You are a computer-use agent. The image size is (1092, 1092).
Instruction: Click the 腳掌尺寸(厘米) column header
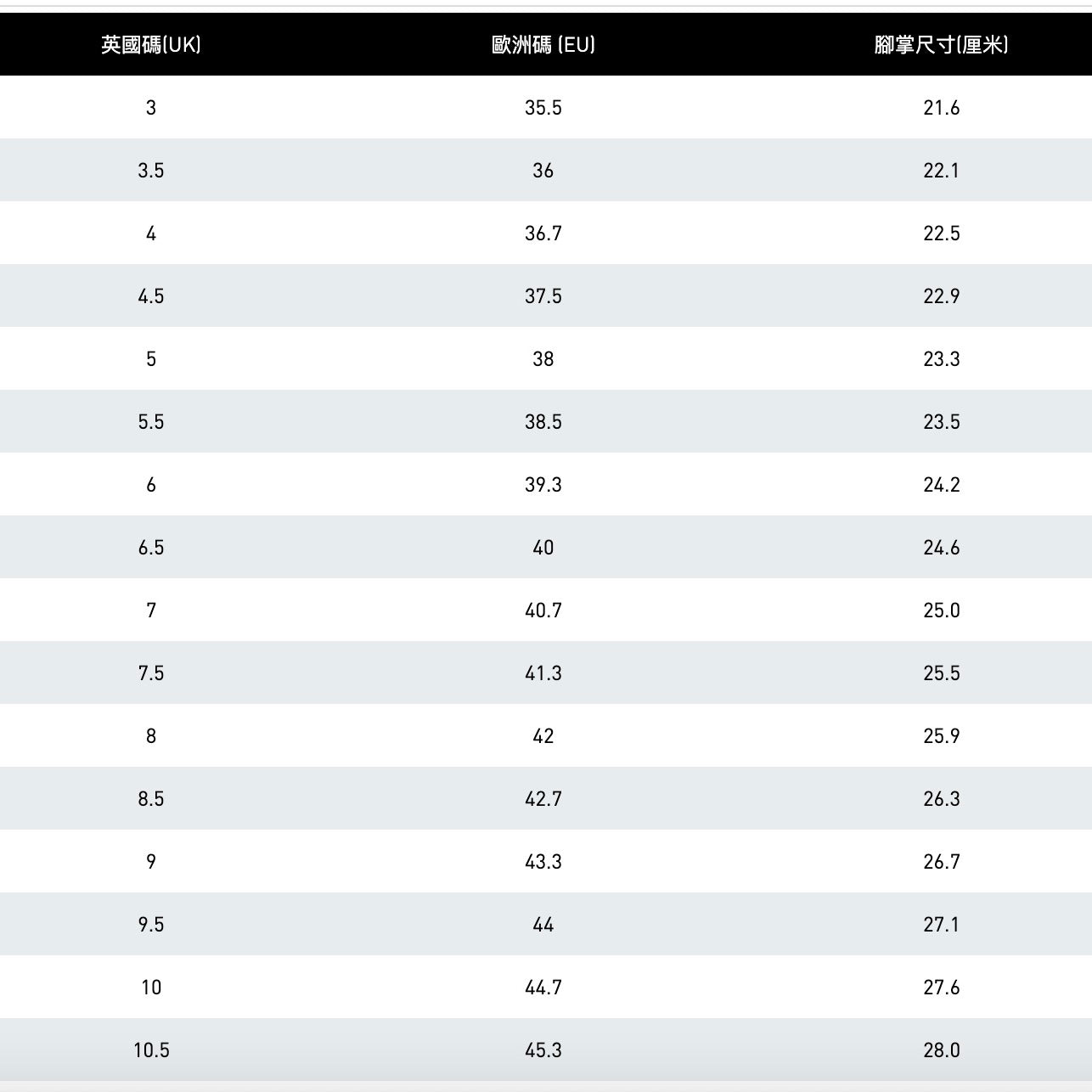[x=941, y=45]
